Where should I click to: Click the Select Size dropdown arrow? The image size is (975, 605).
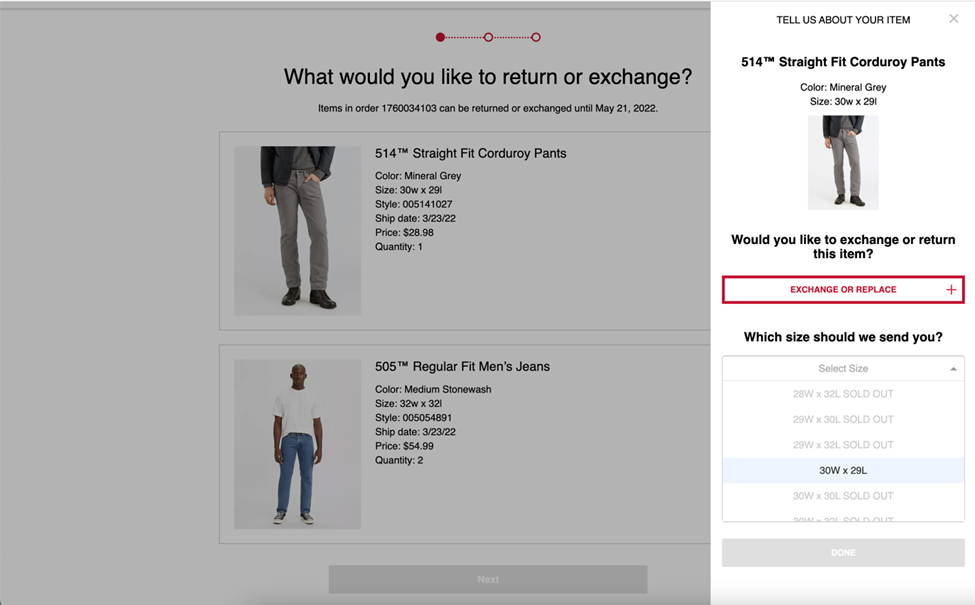tap(953, 369)
